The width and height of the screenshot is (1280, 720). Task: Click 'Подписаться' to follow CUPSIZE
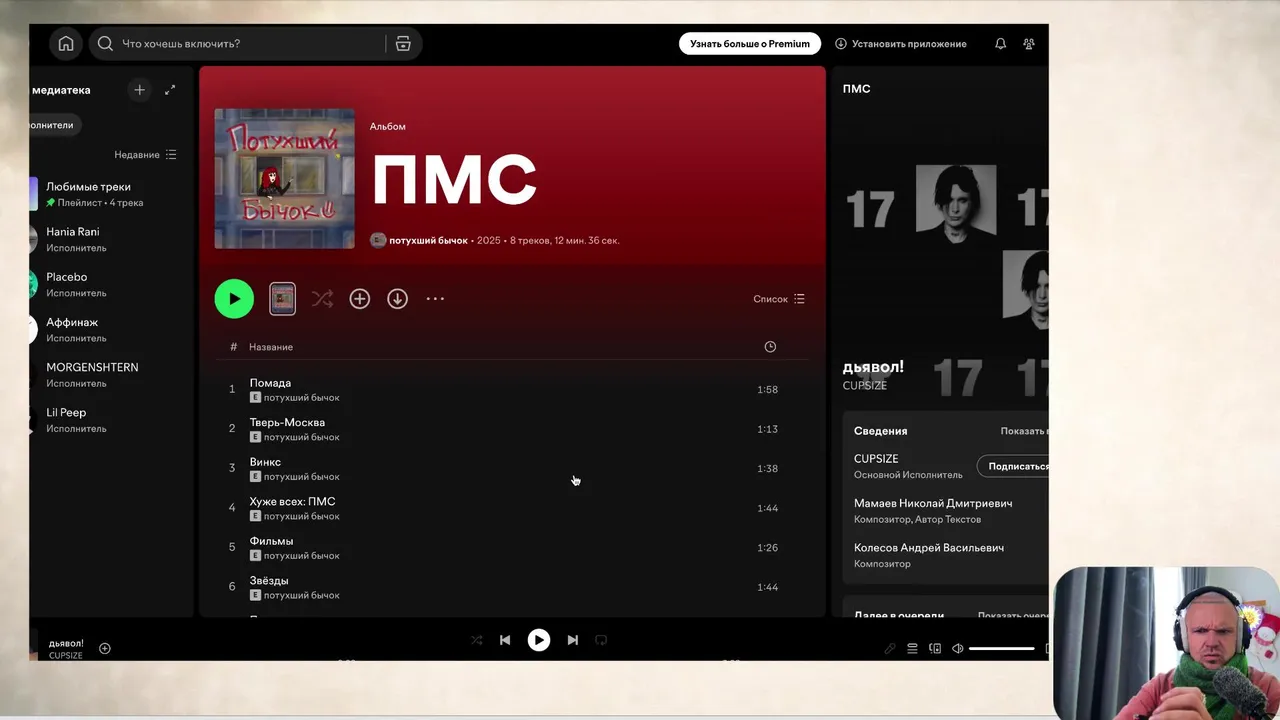pos(1013,466)
